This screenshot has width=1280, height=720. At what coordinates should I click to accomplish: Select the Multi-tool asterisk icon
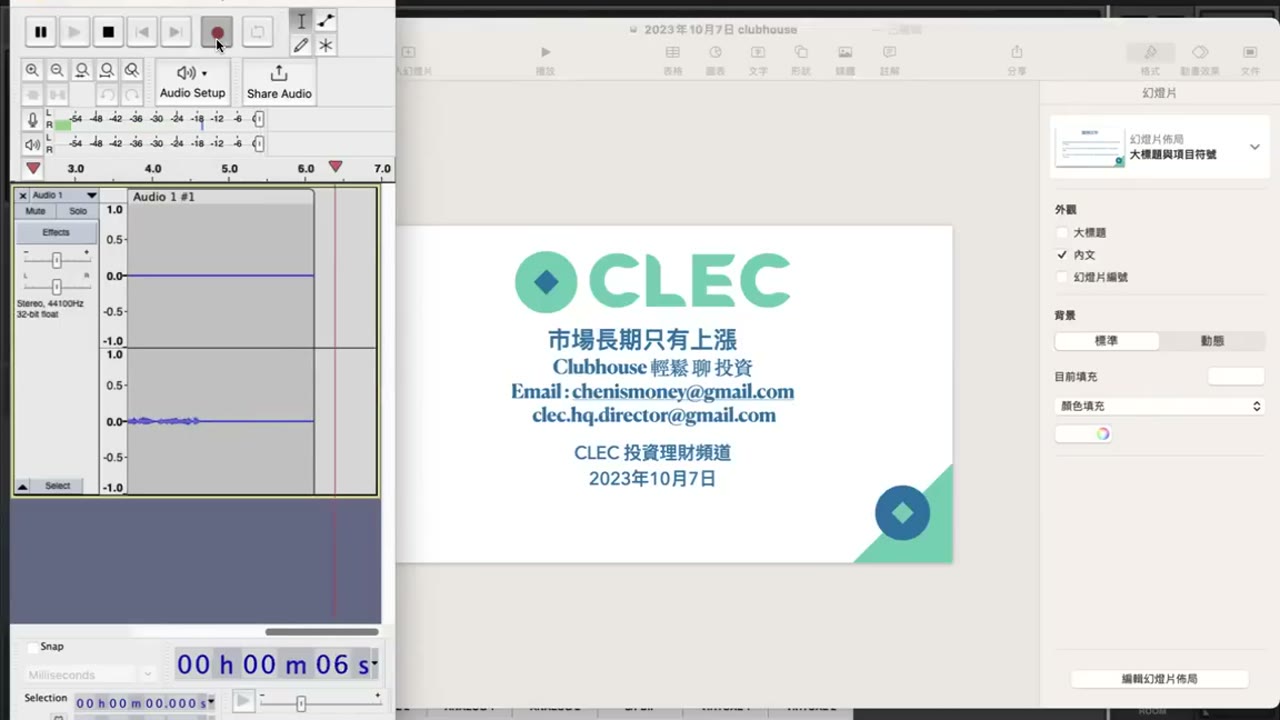click(x=326, y=45)
